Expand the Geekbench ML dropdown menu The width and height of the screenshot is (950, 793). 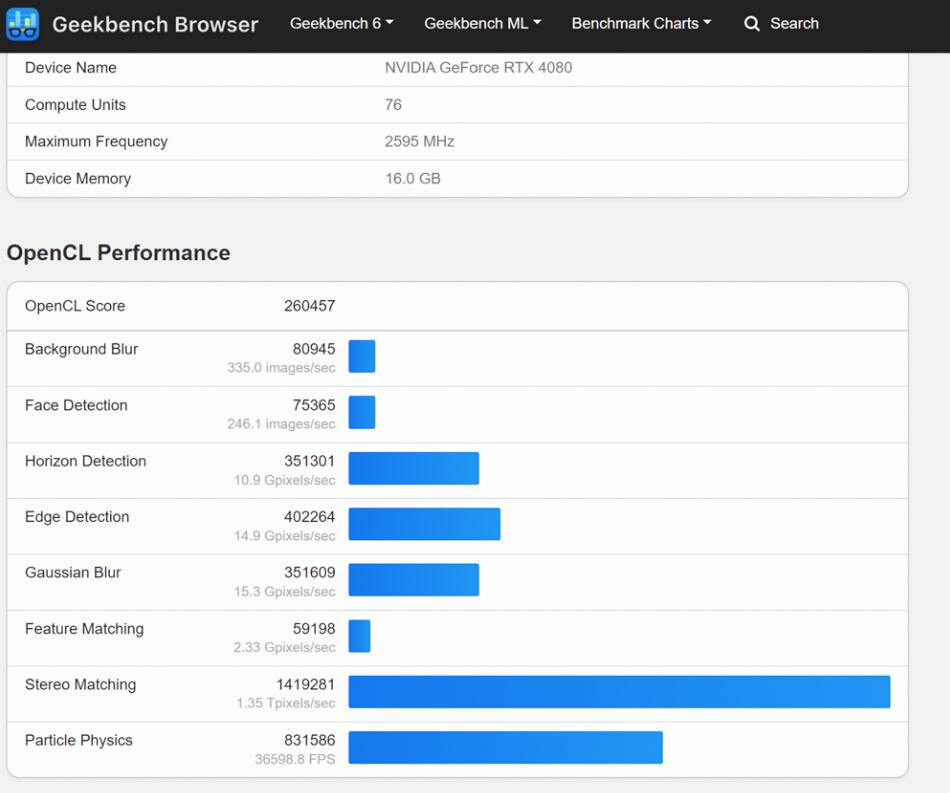pyautogui.click(x=483, y=24)
